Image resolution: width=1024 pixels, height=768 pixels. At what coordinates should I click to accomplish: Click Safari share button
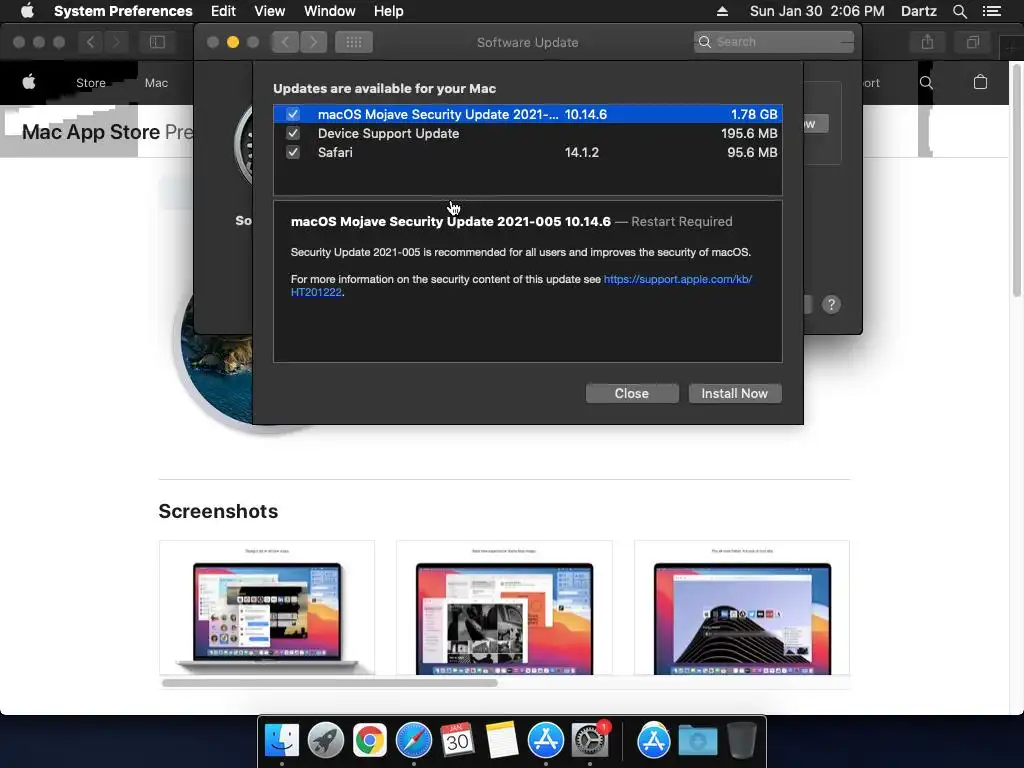coord(927,42)
